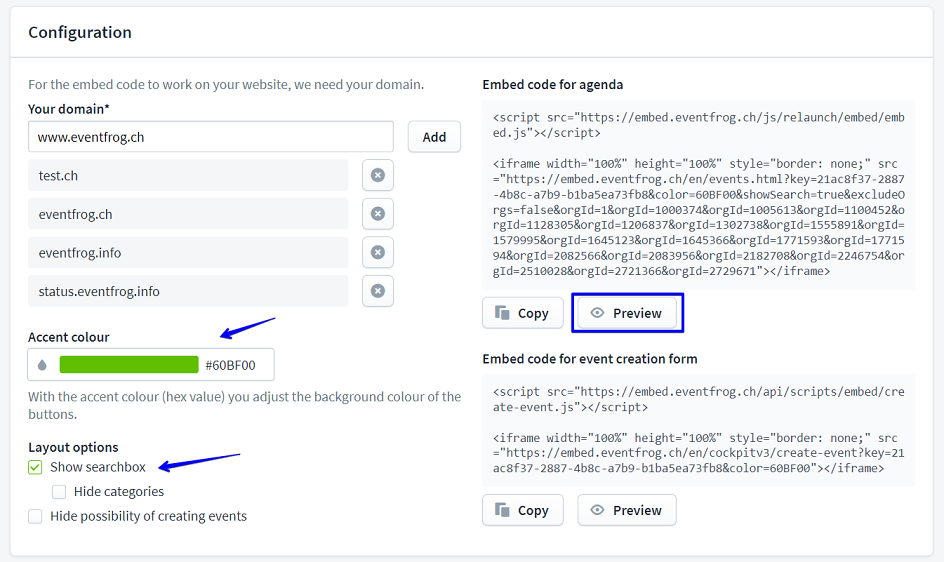Viewport: 944px width, 562px height.
Task: Click the event creation form embed code block
Action: (698, 430)
